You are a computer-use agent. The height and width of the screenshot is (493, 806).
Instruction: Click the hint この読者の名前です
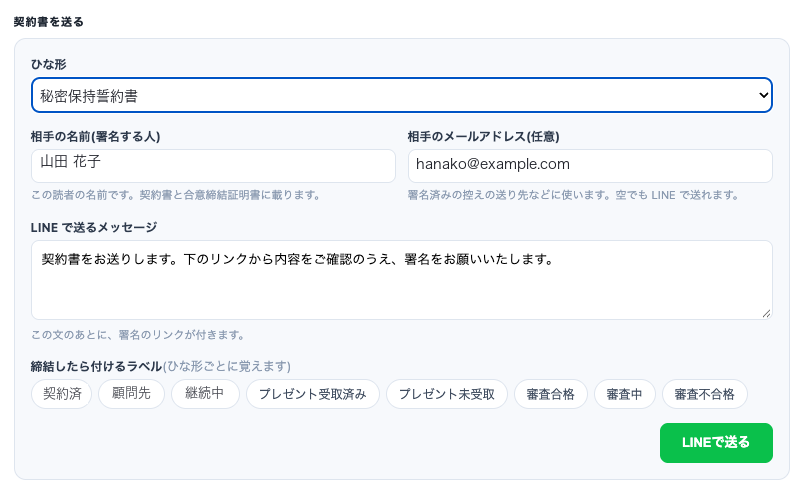175,195
